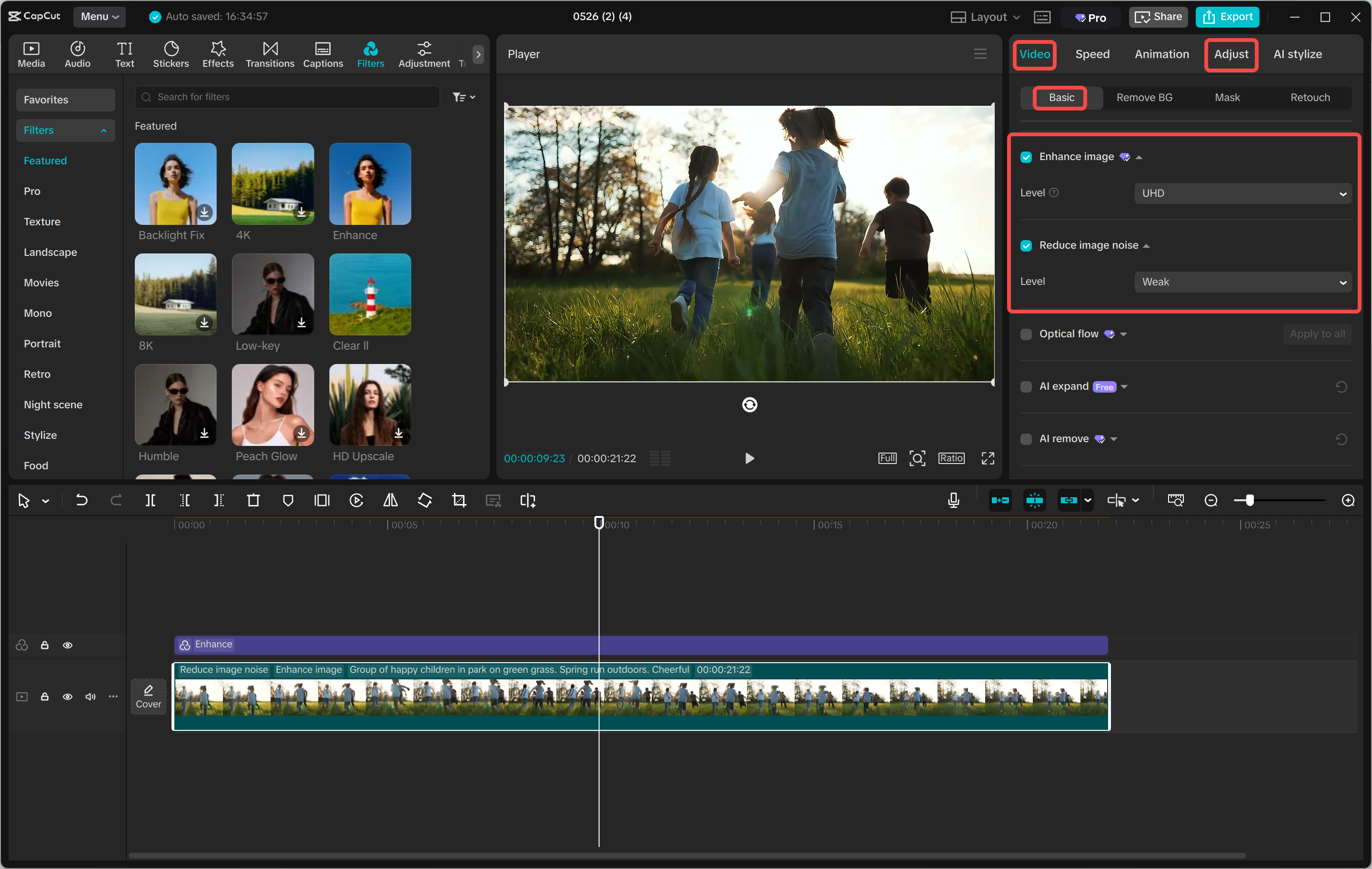
Task: Open the Stickers panel
Action: tap(171, 53)
